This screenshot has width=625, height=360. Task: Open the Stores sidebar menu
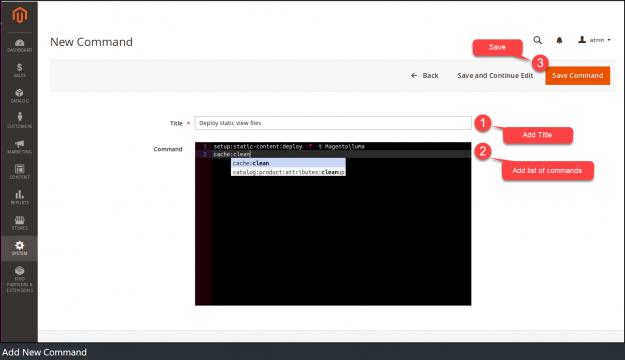20,223
